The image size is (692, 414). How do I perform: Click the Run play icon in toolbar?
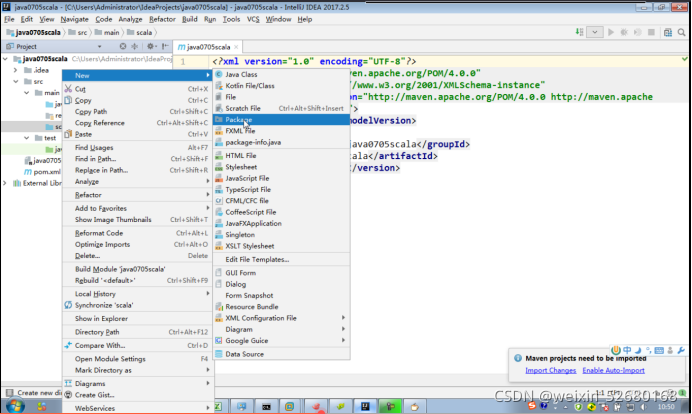(x=611, y=32)
